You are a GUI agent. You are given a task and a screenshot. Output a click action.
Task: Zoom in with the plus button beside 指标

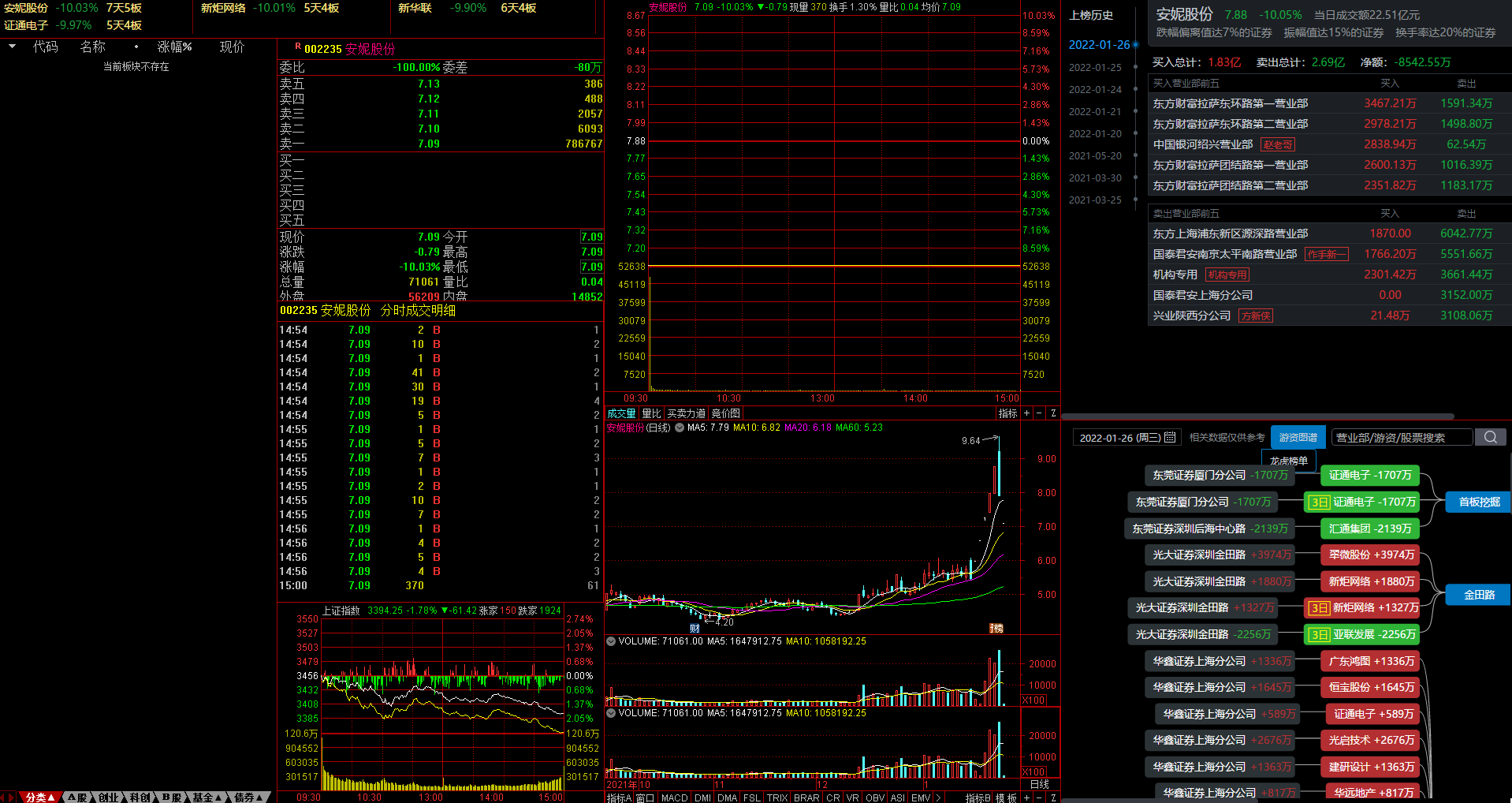[1026, 413]
